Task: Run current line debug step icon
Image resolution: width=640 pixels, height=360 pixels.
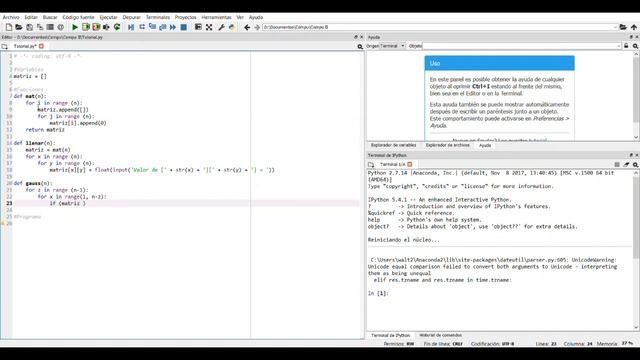Action: (142, 27)
